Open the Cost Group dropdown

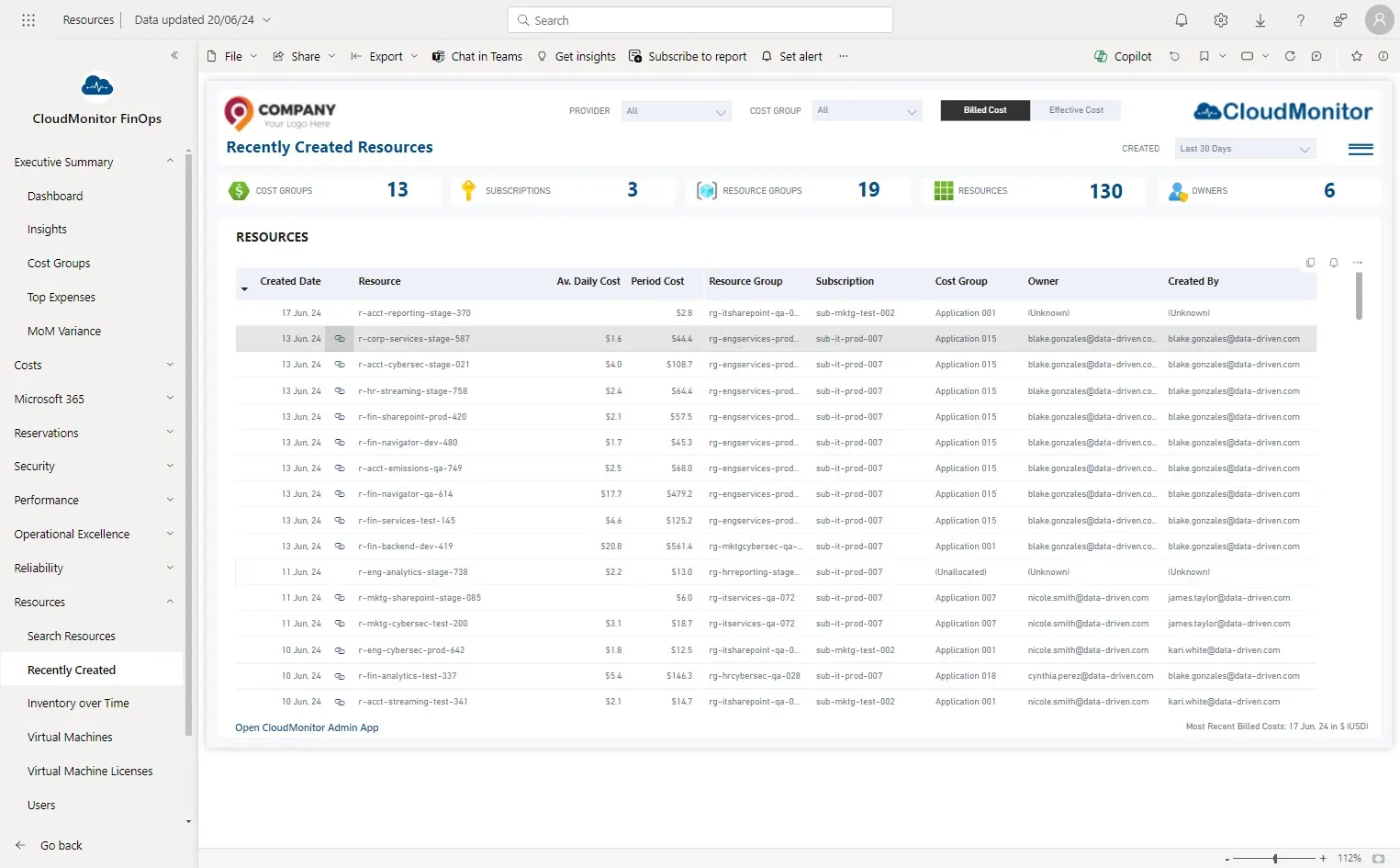point(868,111)
